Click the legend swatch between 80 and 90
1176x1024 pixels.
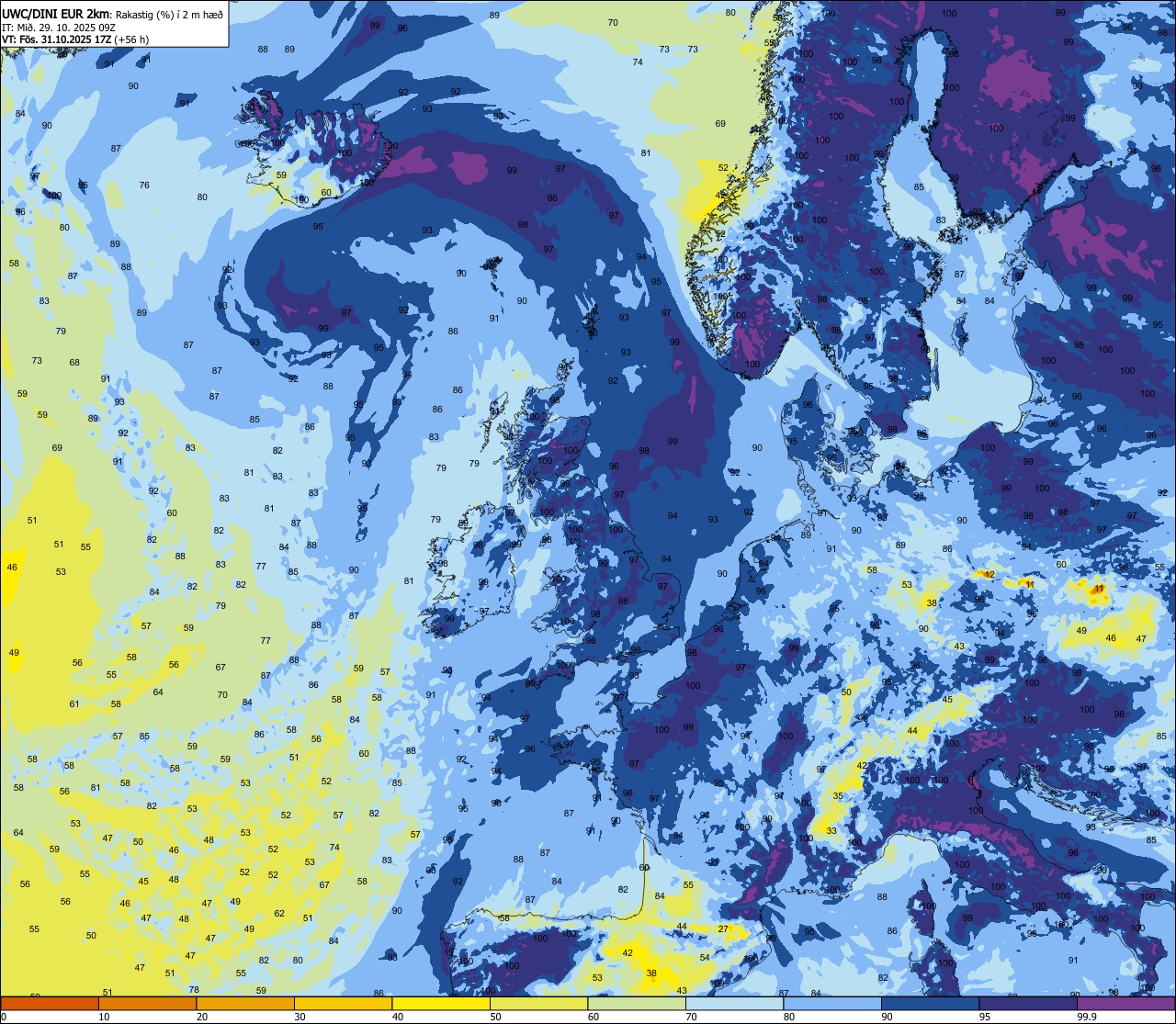coord(832,1003)
